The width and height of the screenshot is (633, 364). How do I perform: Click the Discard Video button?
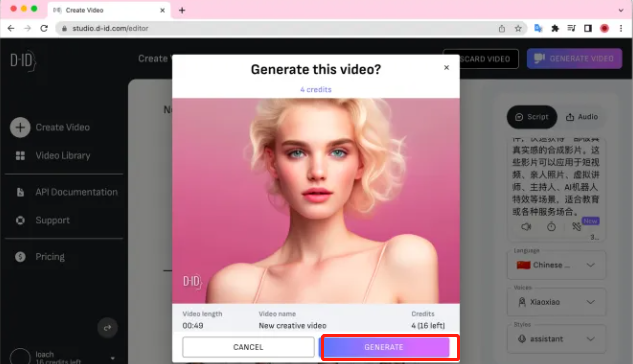pyautogui.click(x=489, y=59)
